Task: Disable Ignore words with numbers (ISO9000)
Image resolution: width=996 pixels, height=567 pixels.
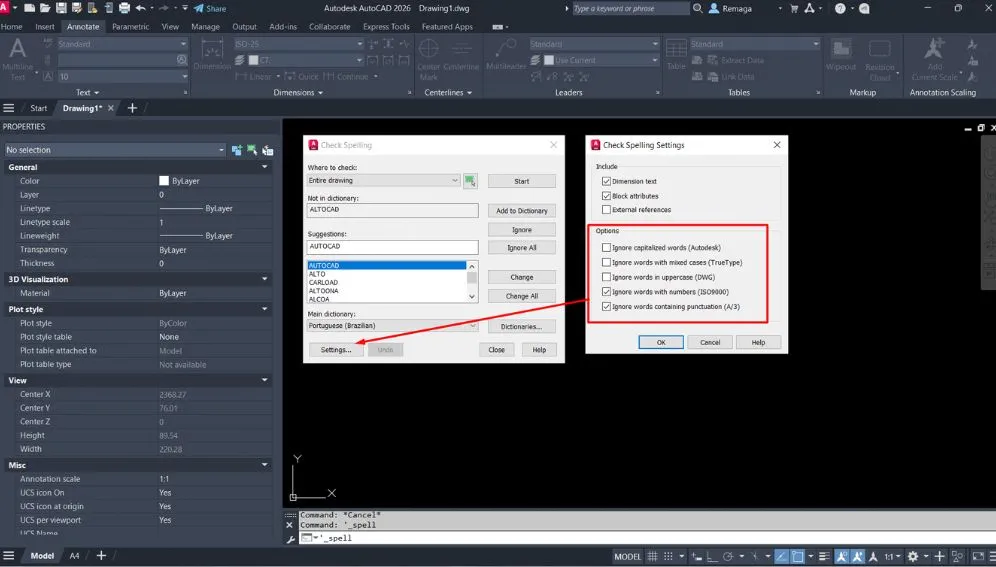Action: tap(606, 291)
